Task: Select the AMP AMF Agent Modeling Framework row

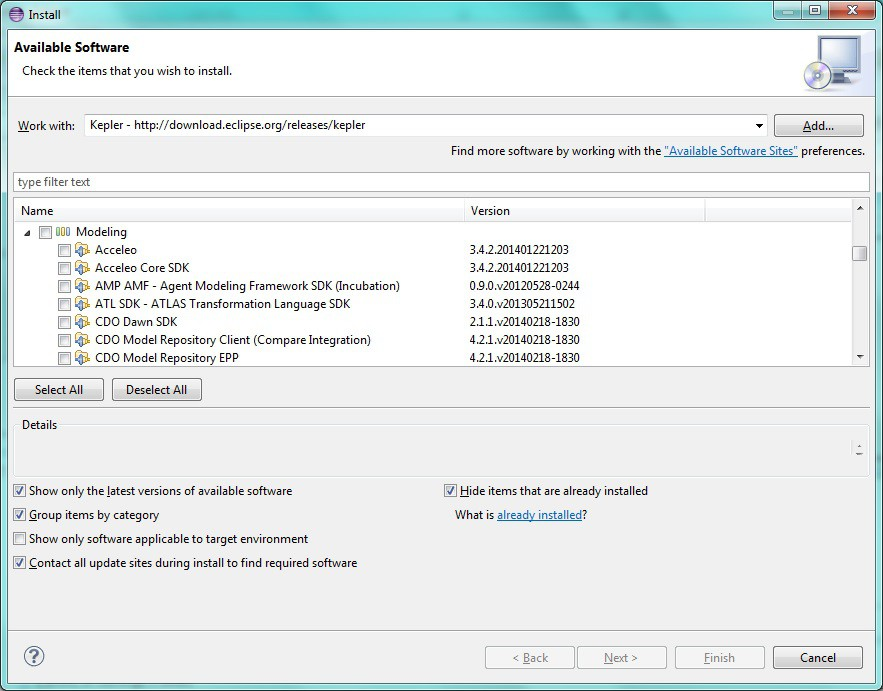Action: 247,286
